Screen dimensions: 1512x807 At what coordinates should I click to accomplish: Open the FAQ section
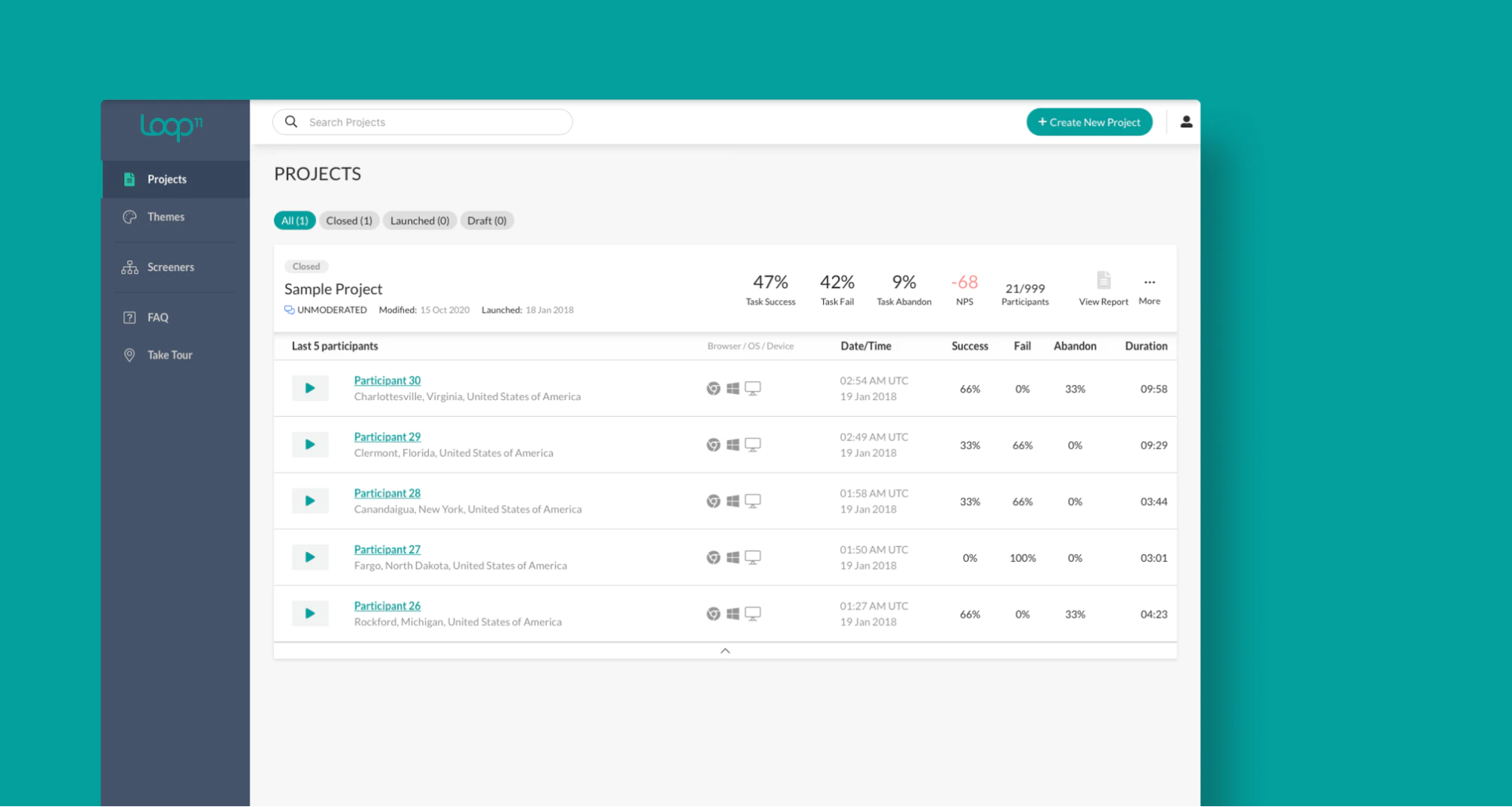[157, 317]
